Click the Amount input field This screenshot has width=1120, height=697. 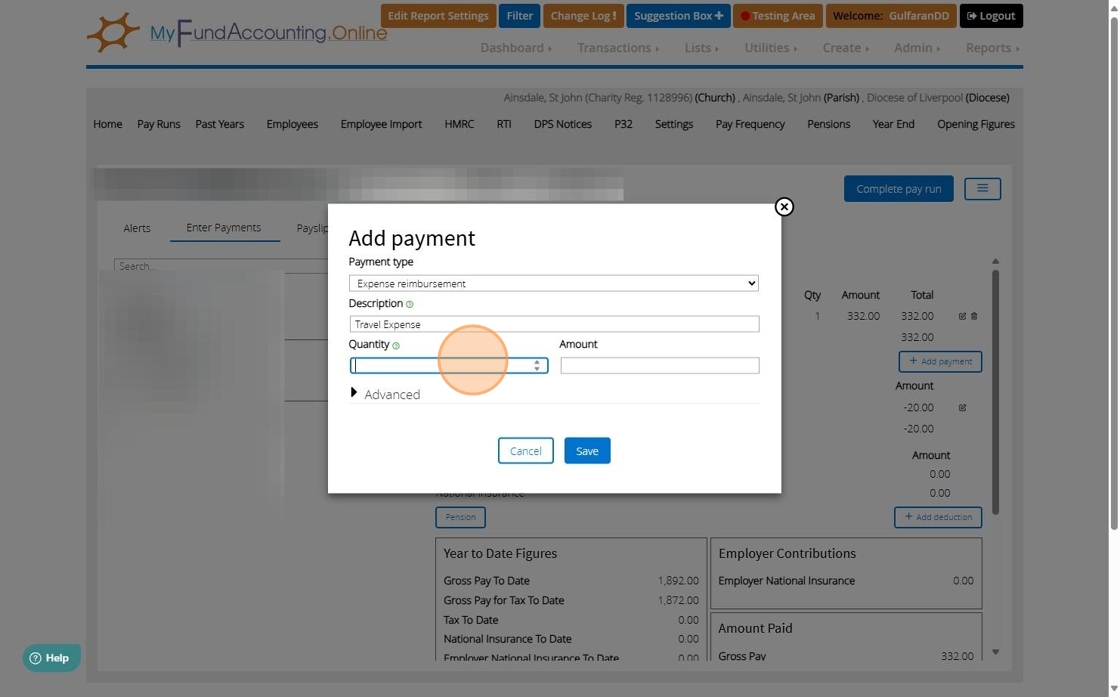[x=659, y=365]
